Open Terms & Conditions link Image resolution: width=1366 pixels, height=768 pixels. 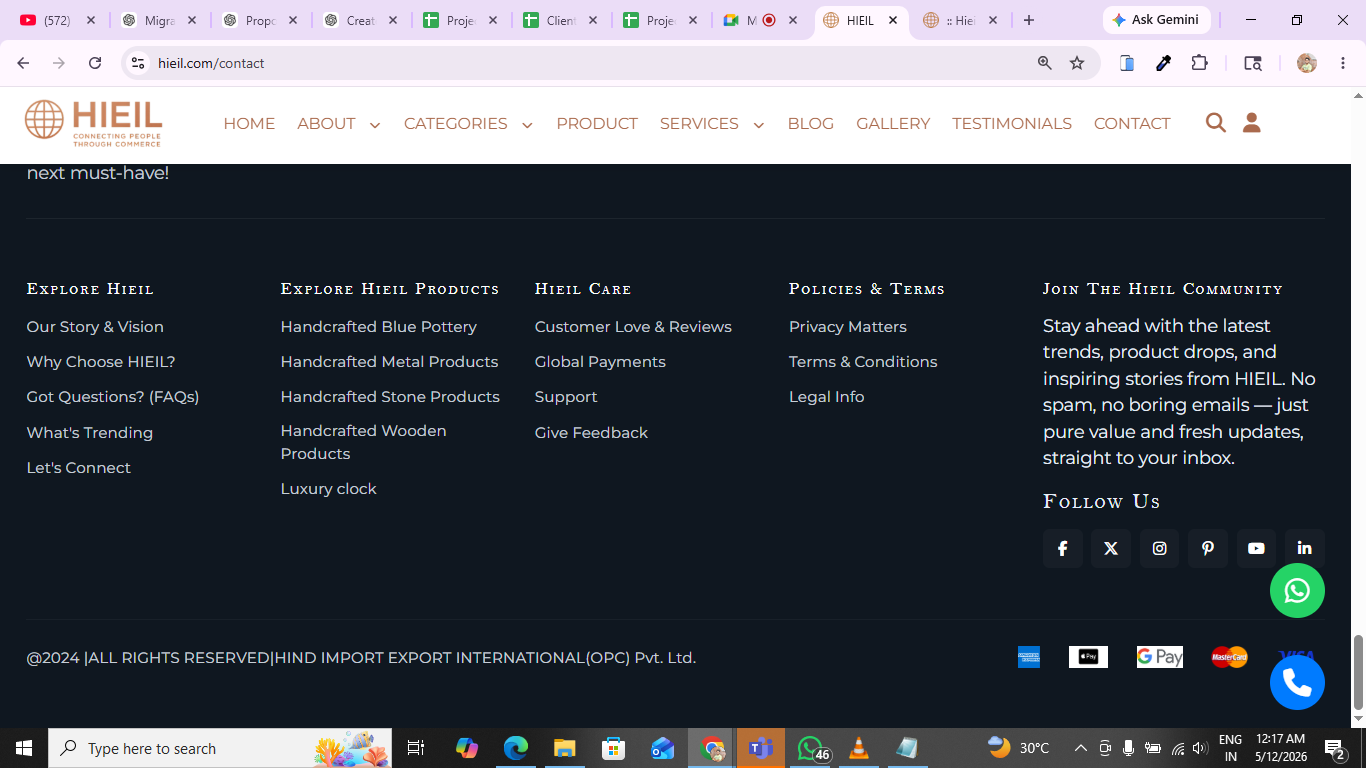[x=863, y=362]
